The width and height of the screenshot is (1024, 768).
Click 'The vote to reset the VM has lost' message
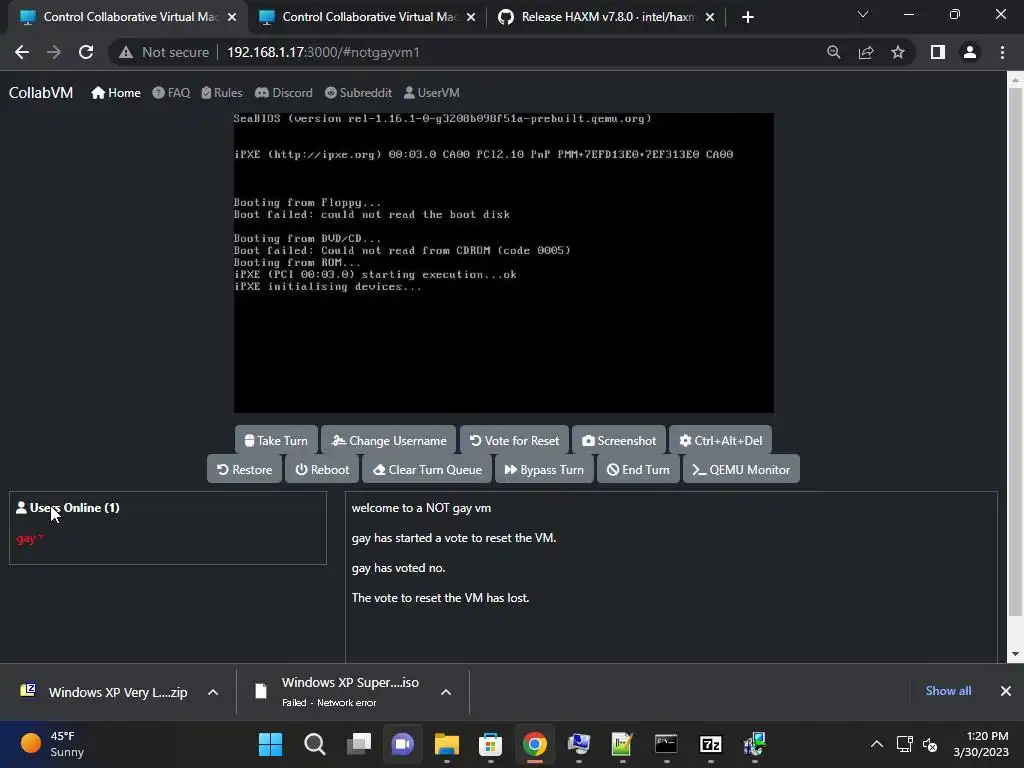440,598
